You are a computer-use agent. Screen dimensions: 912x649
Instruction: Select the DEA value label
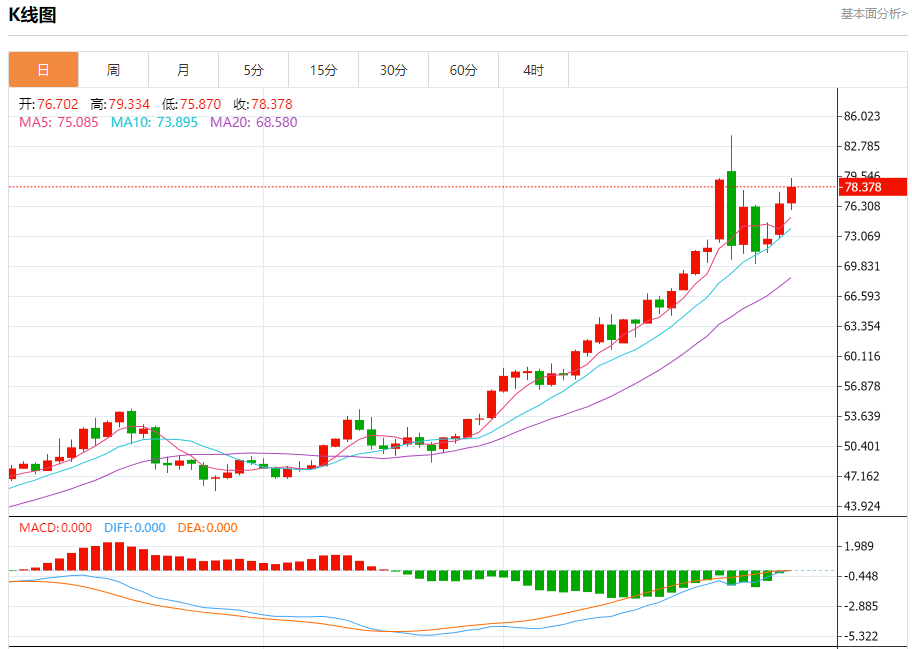point(207,527)
